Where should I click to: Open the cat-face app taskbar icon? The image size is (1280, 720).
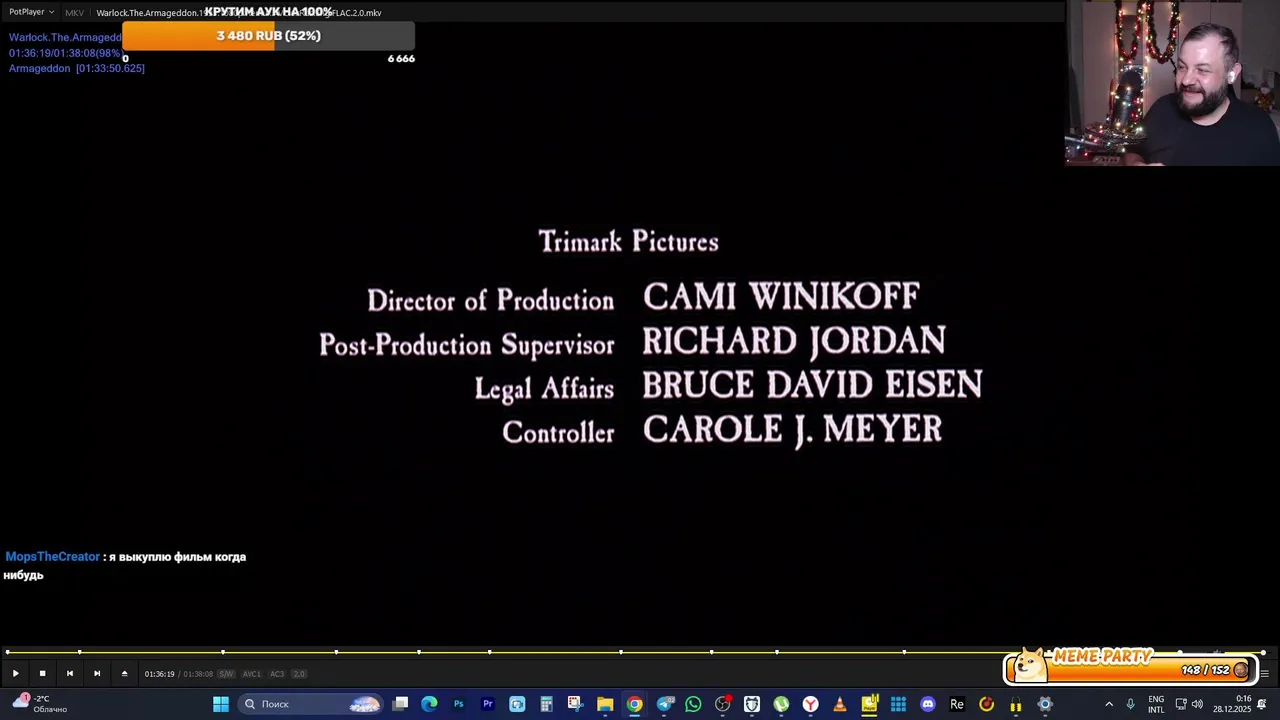pos(752,704)
